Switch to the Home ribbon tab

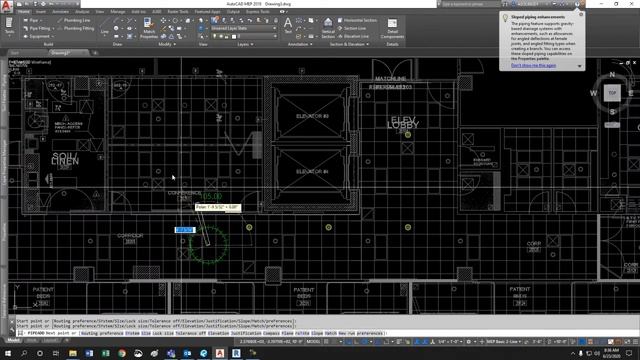pos(24,12)
